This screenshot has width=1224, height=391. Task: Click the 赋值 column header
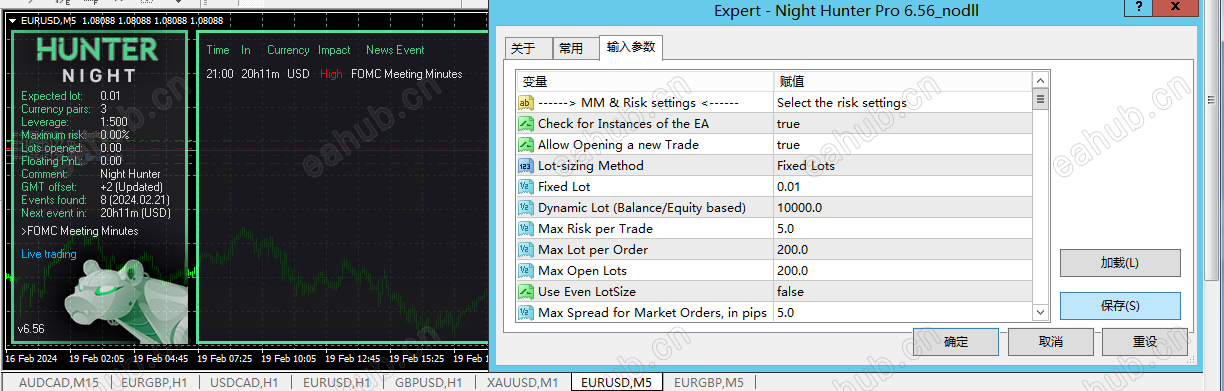(902, 81)
